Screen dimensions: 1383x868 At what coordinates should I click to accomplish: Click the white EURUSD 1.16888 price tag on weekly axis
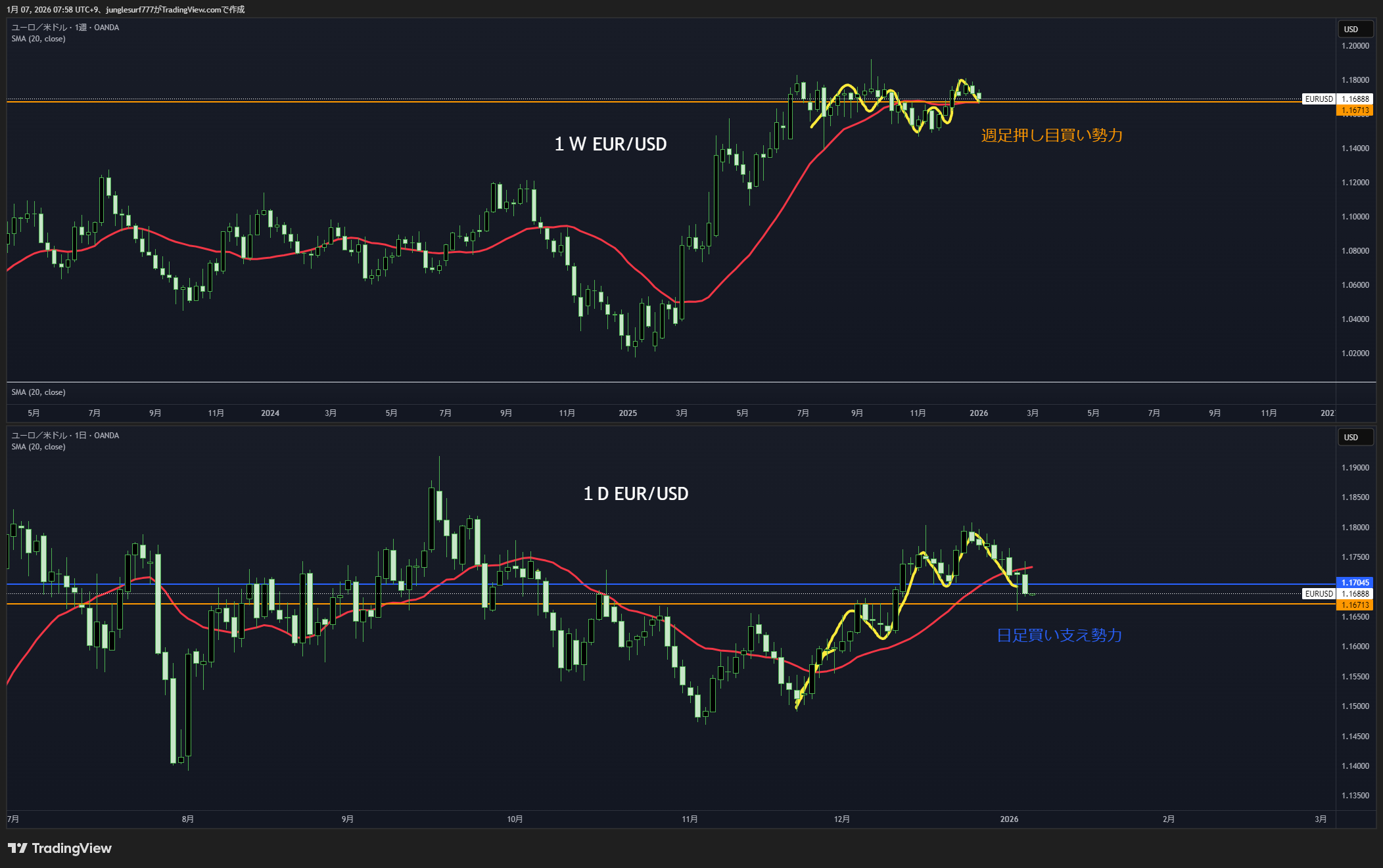(1355, 99)
